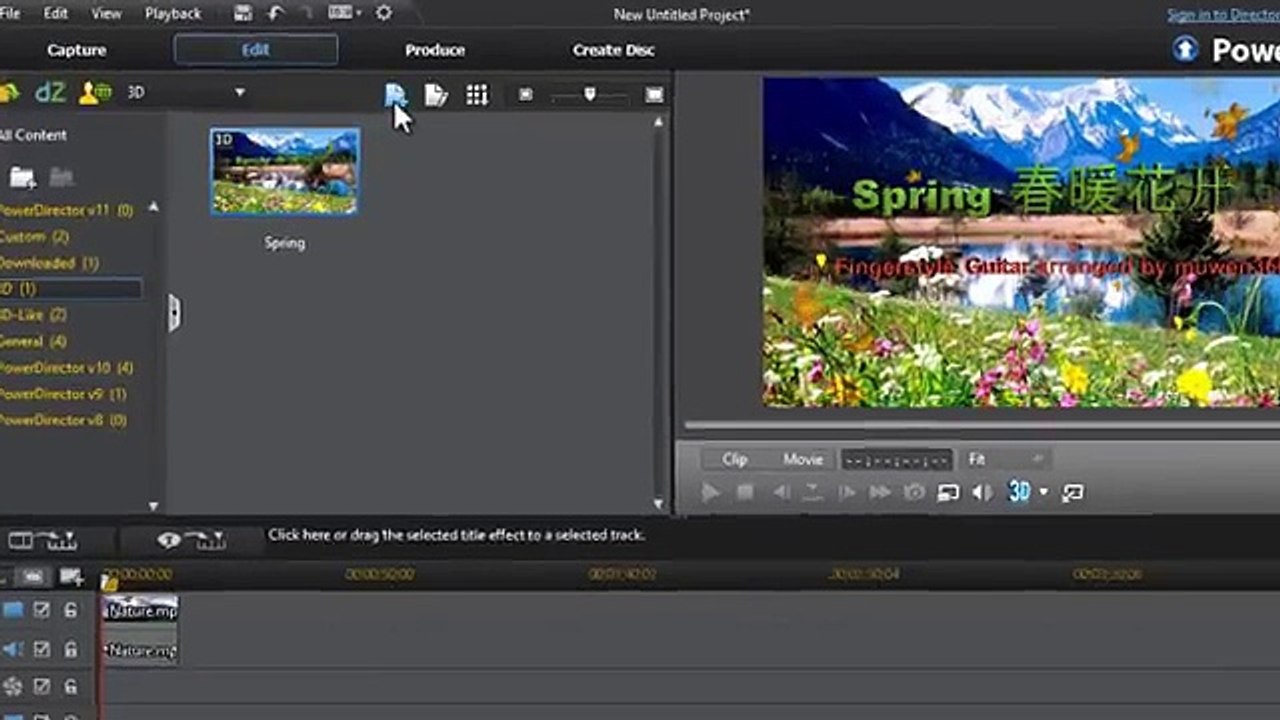Open preferences gear icon in the menu bar
Viewport: 1280px width, 720px height.
pos(383,13)
